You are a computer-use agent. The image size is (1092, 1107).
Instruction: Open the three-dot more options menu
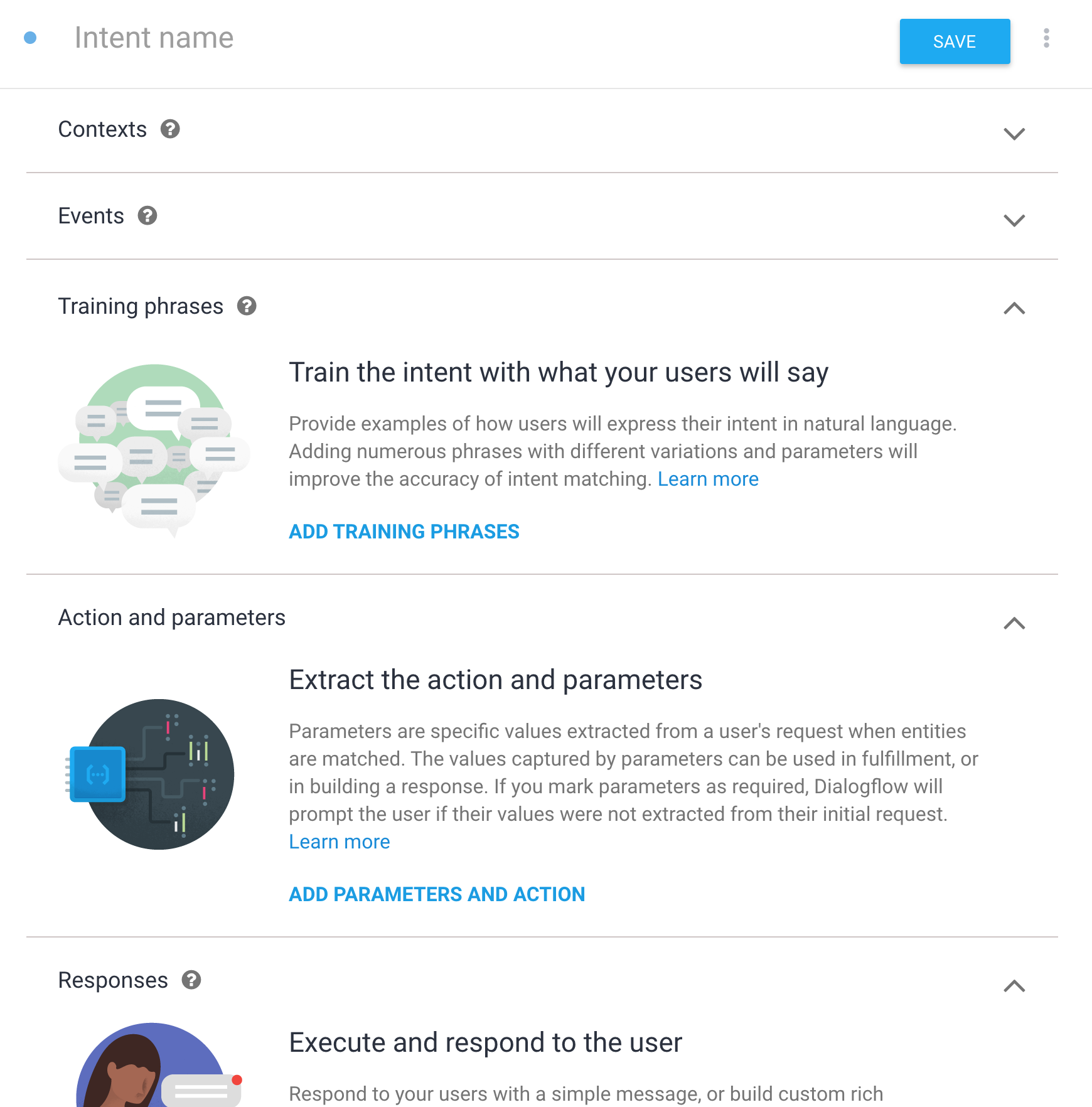coord(1046,38)
